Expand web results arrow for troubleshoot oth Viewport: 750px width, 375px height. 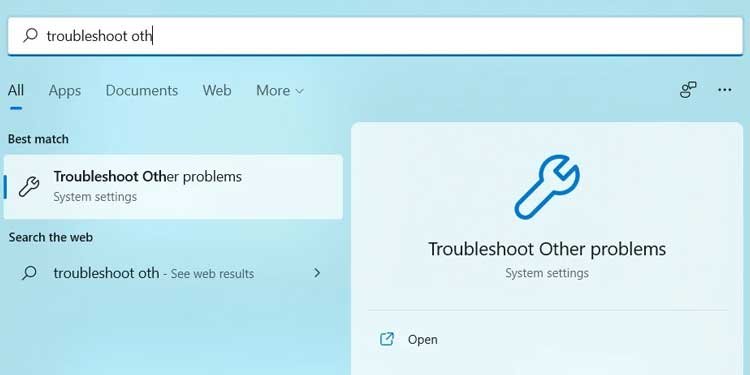(317, 273)
